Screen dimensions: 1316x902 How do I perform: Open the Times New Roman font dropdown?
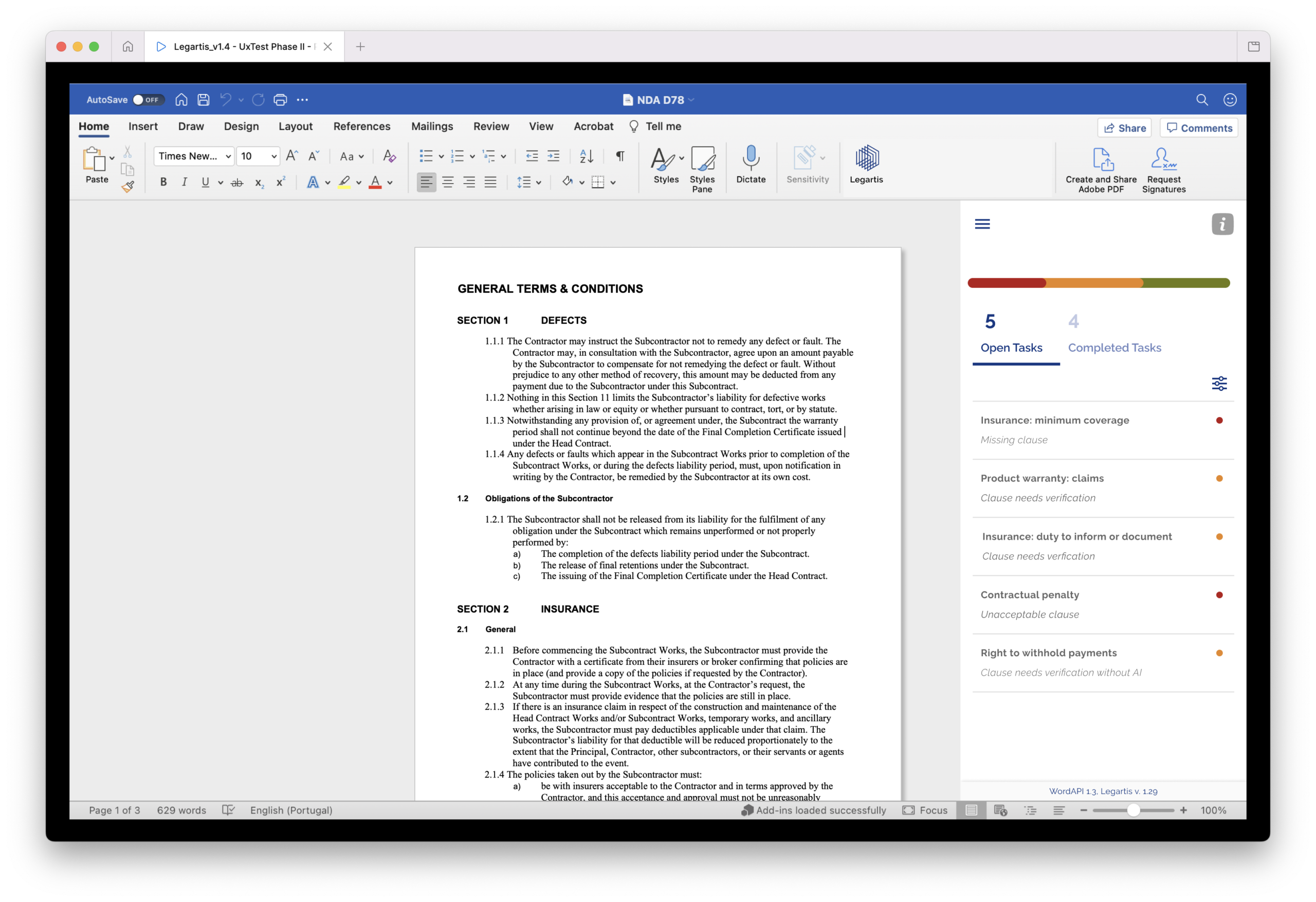point(194,156)
